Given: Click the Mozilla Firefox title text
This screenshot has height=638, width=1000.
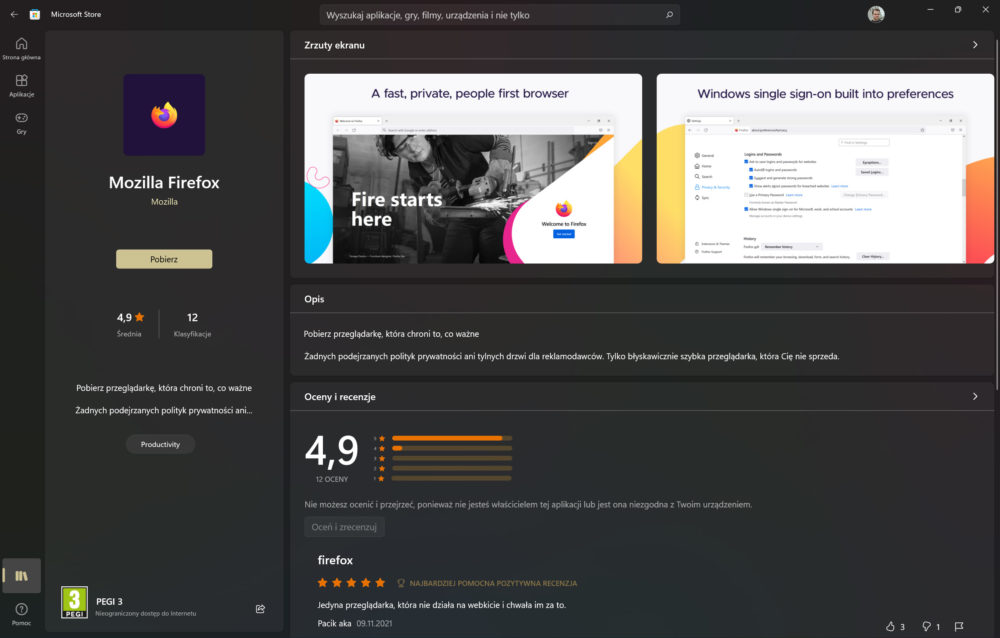Looking at the screenshot, I should [x=164, y=182].
